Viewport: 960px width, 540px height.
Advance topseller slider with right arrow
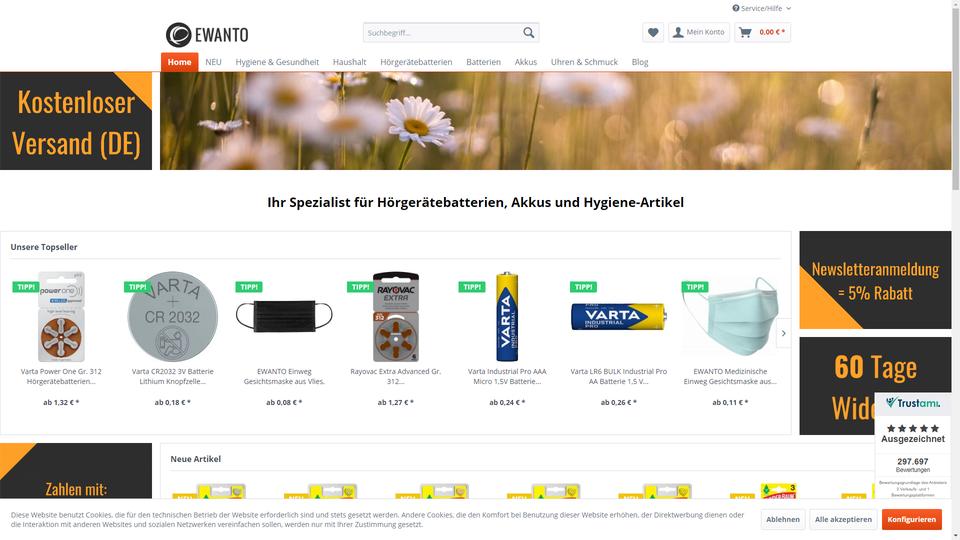[x=783, y=334]
